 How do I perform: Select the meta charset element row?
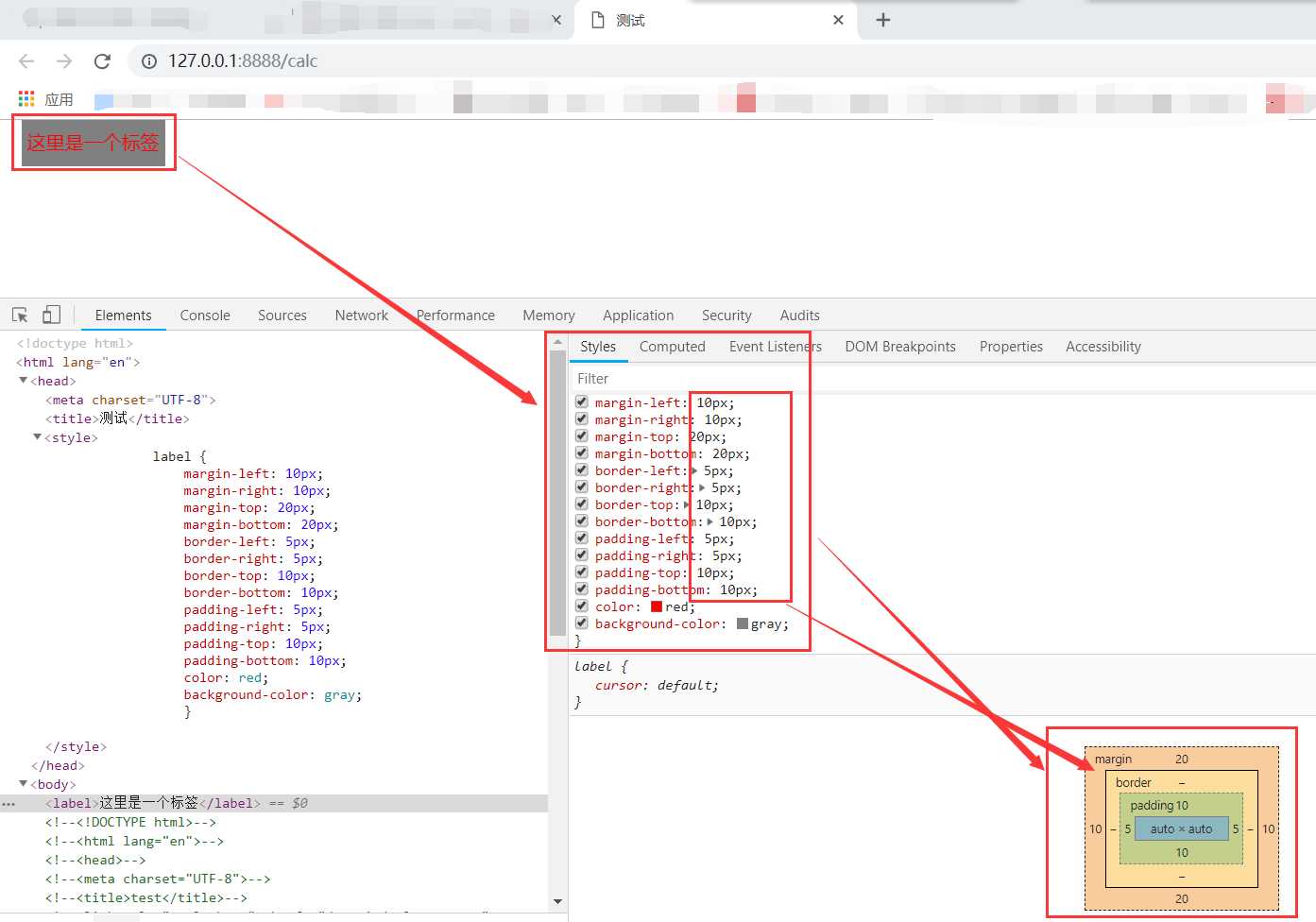130,400
